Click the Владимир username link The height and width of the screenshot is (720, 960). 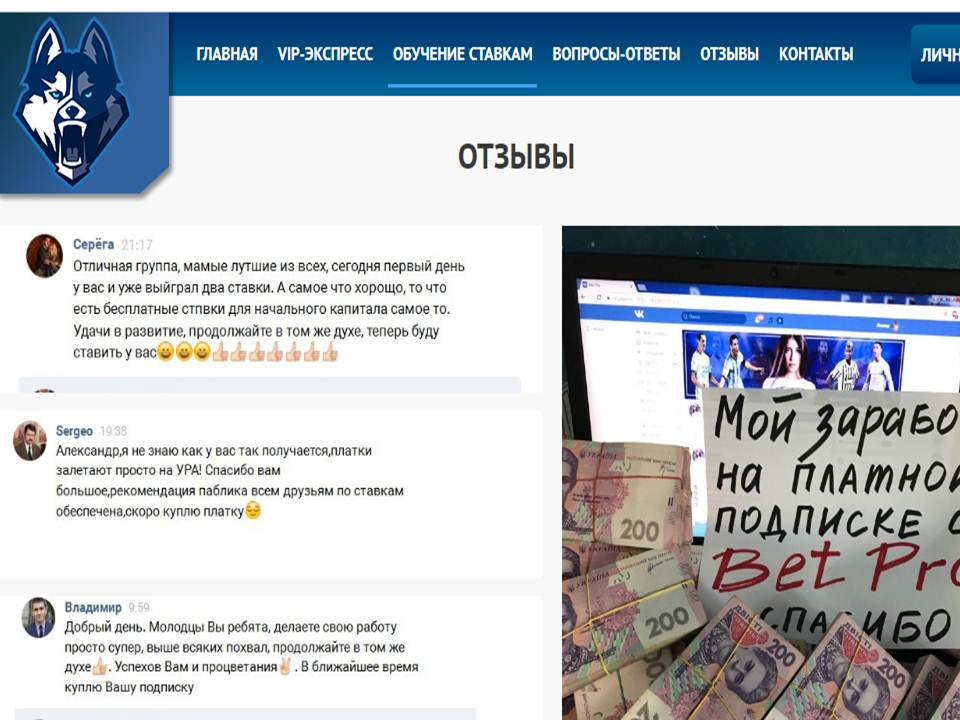(x=93, y=607)
